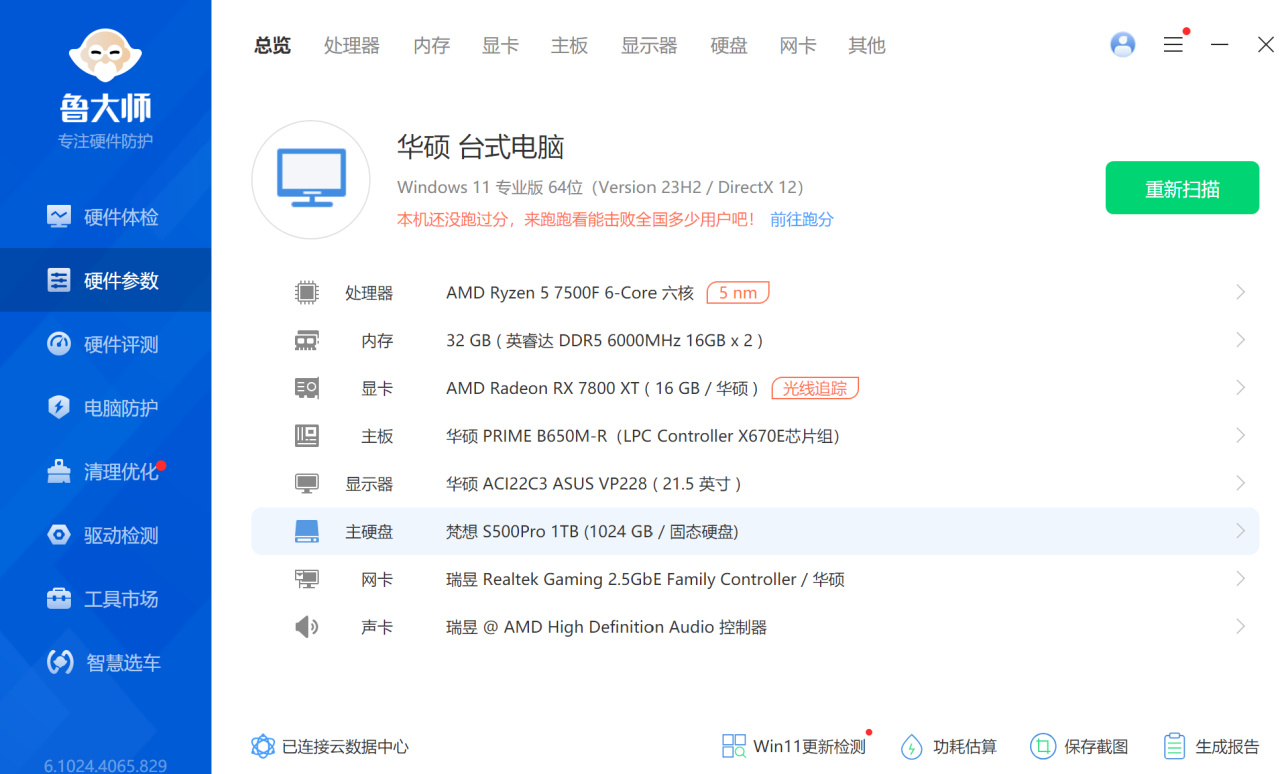
Task: Expand the 显卡 row chevron
Action: click(1240, 388)
